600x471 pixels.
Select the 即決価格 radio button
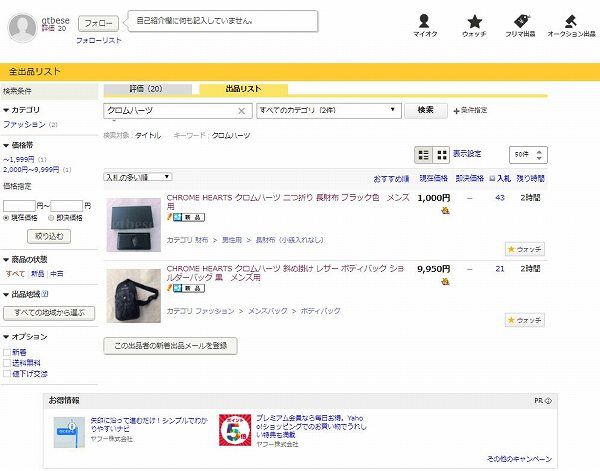[51, 218]
